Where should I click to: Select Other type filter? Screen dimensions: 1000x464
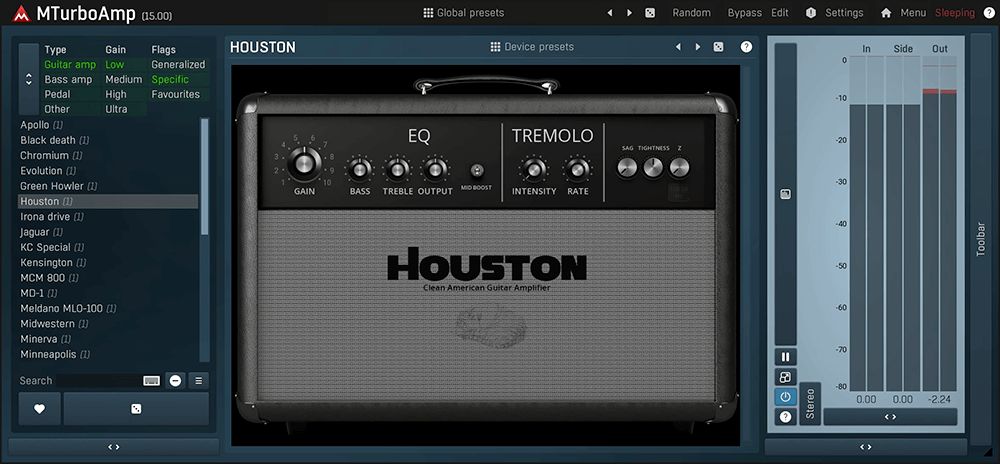point(57,109)
